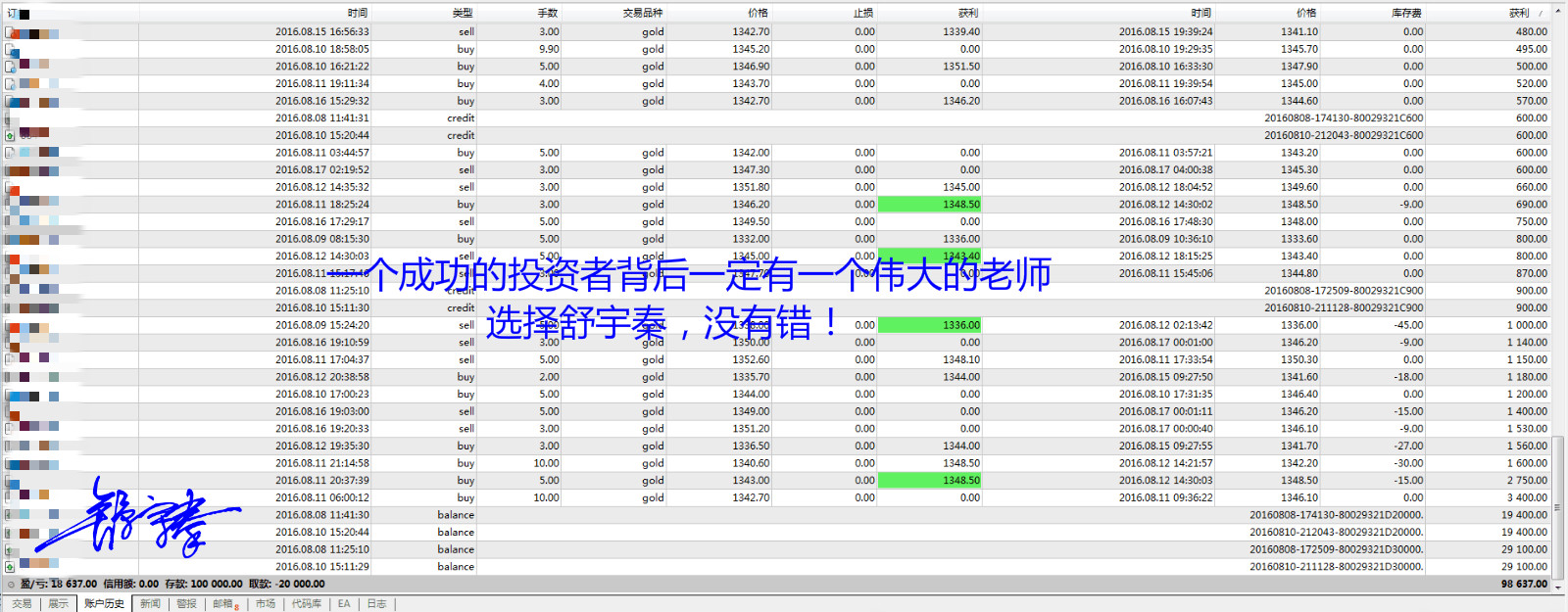Screen dimensions: 1568x612
Task: Open the 邮箱 tab with unread badge
Action: tap(225, 604)
